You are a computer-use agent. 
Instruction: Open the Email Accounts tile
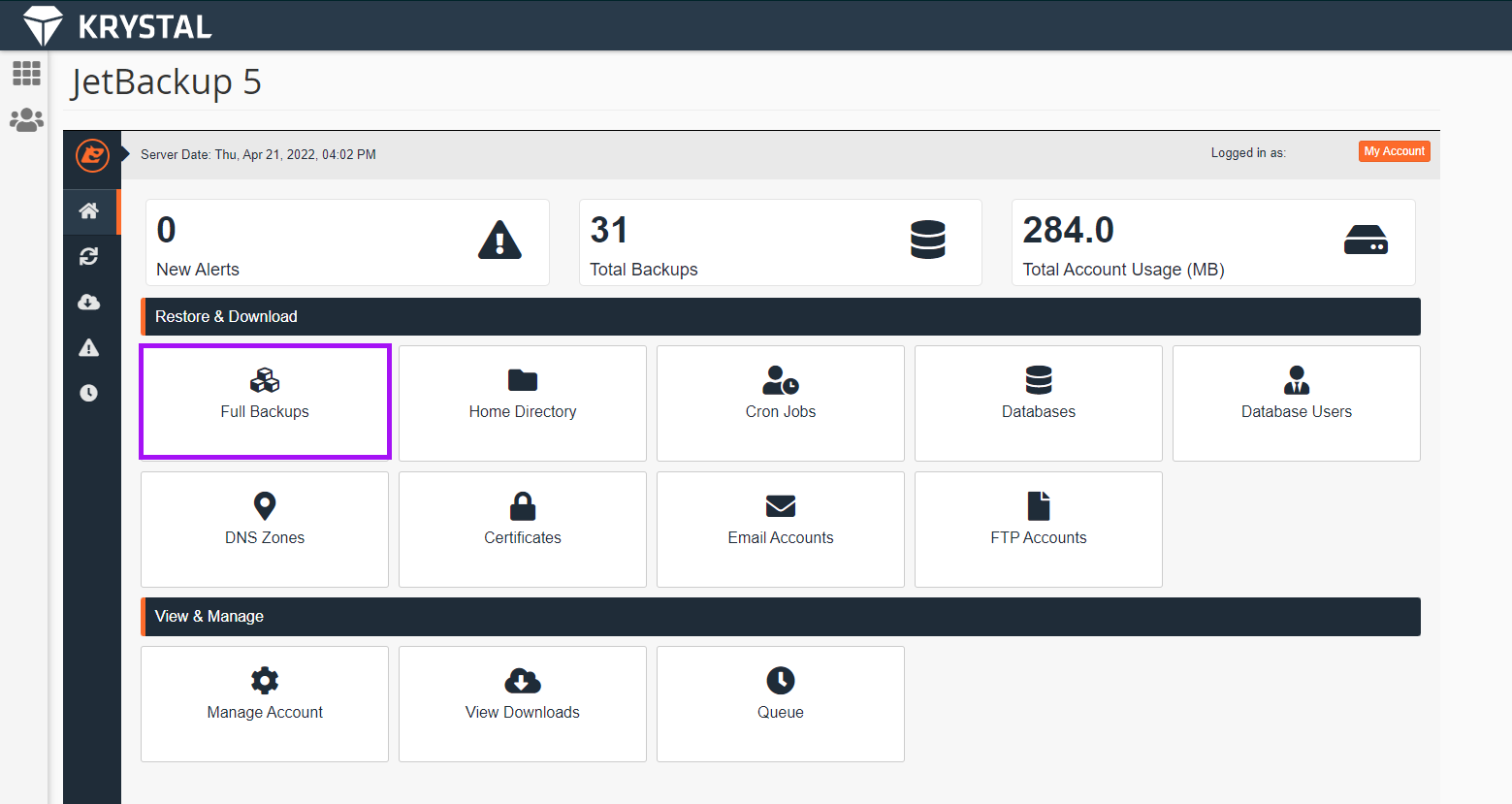(781, 530)
